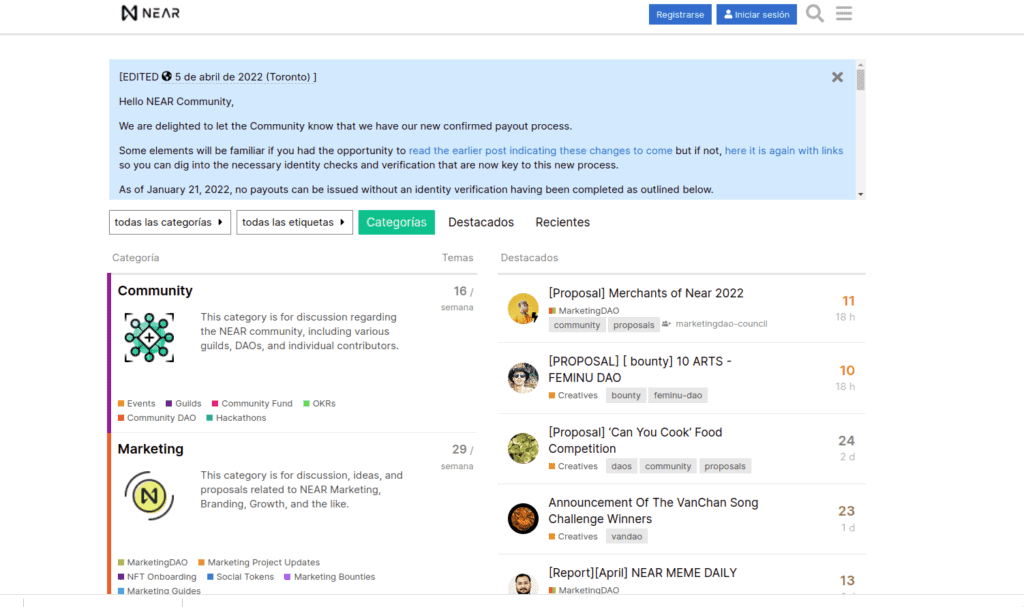Dismiss the blue announcement banner
1024x607 pixels.
pyautogui.click(x=837, y=77)
